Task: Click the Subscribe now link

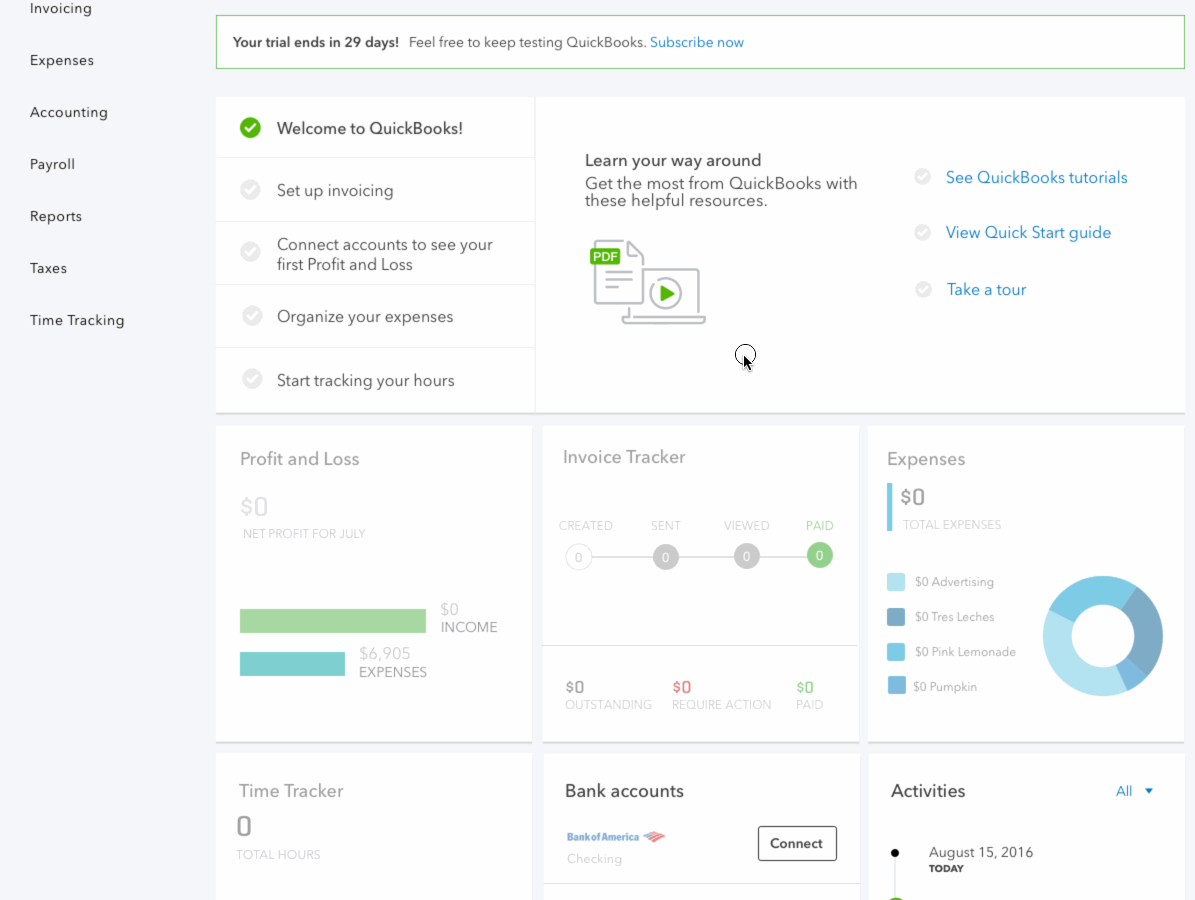Action: pyautogui.click(x=697, y=43)
